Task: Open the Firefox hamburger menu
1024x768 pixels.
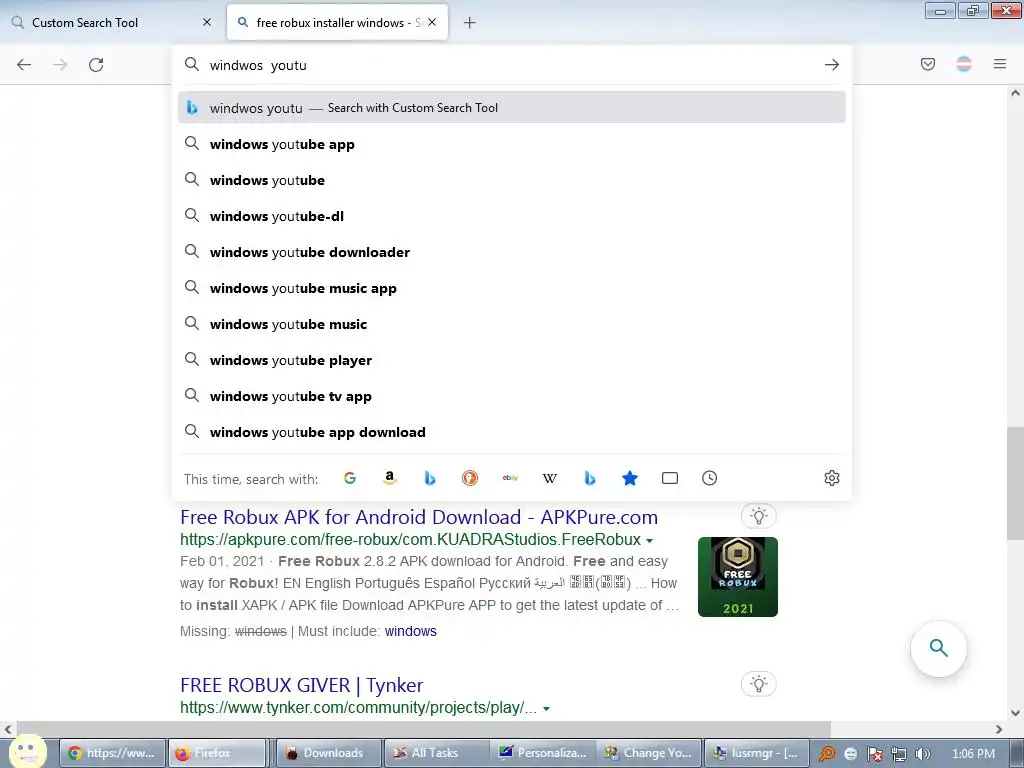Action: point(1000,64)
